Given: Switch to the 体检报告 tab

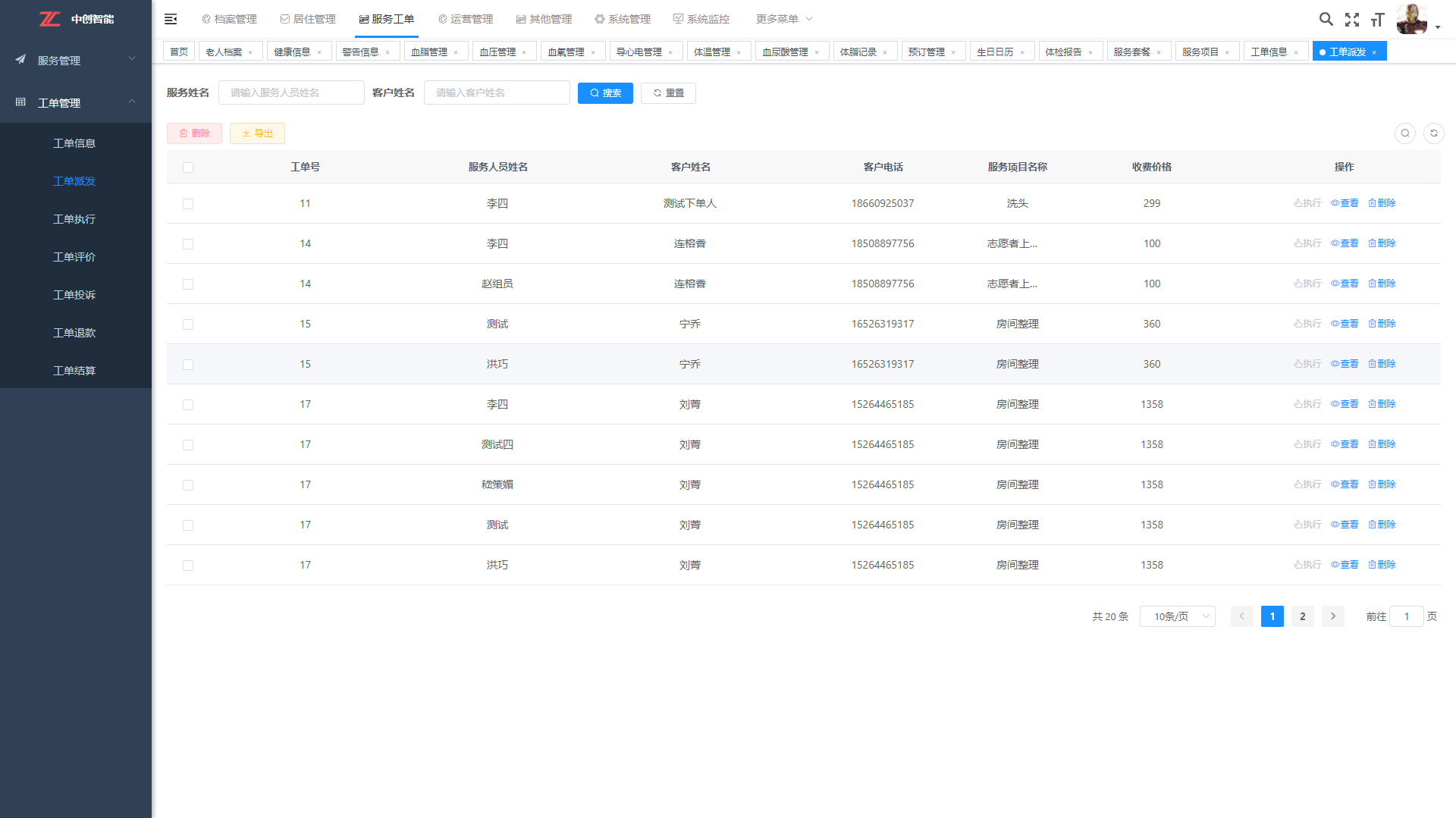Looking at the screenshot, I should [x=1063, y=52].
